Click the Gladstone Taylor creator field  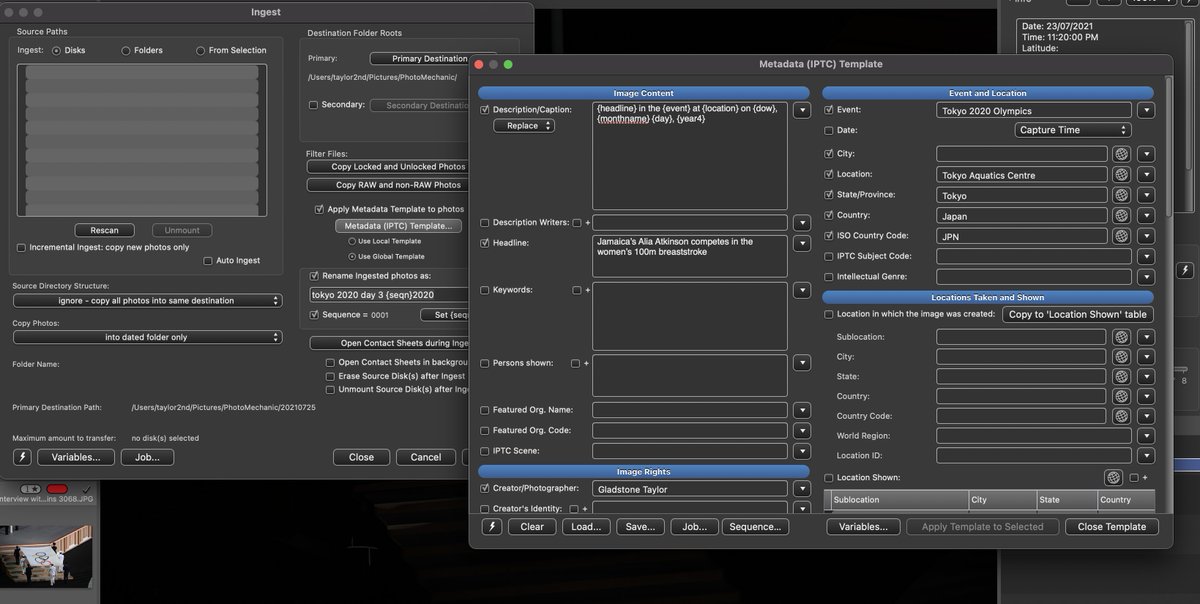click(x=689, y=489)
